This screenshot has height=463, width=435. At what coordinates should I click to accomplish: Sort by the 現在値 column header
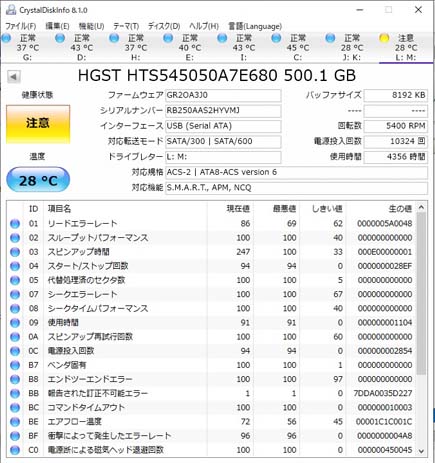click(231, 209)
